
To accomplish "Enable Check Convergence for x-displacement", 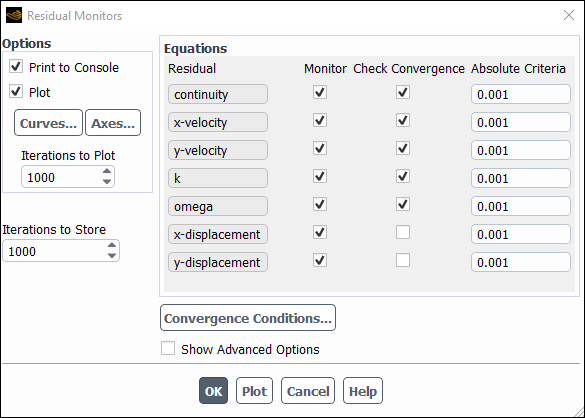I will (x=403, y=232).
